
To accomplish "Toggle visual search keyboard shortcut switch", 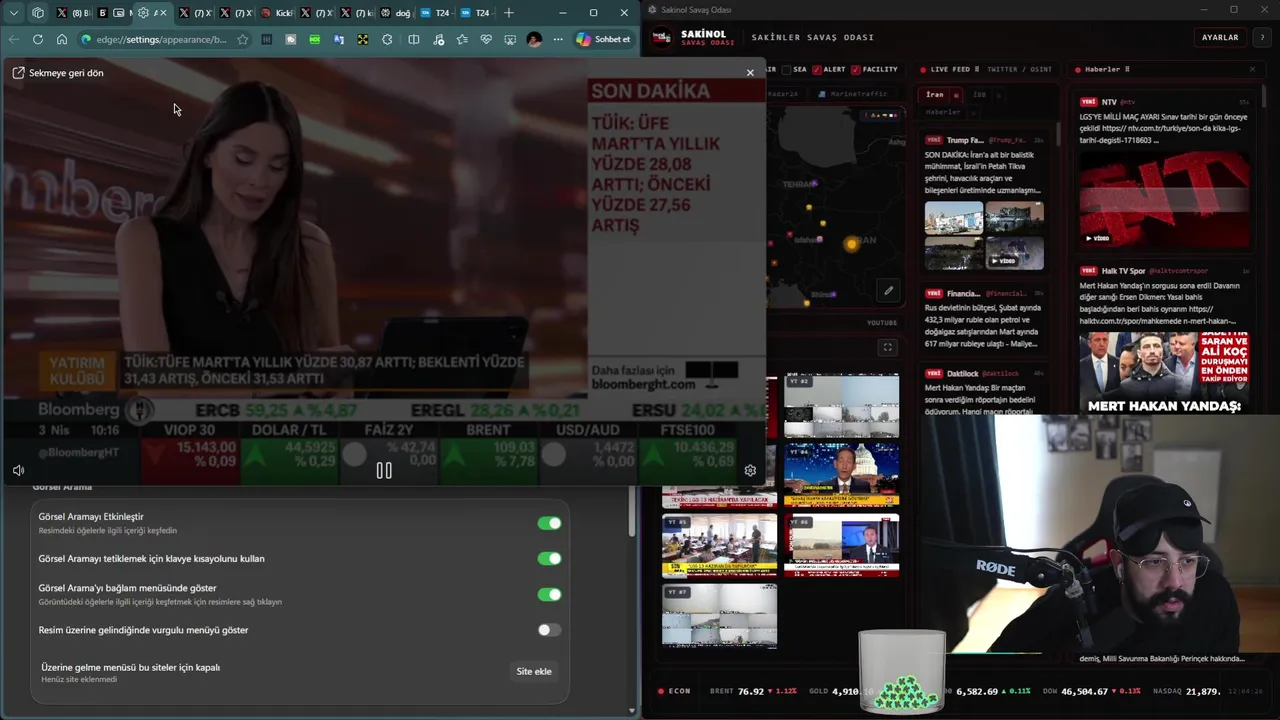I will 549,558.
